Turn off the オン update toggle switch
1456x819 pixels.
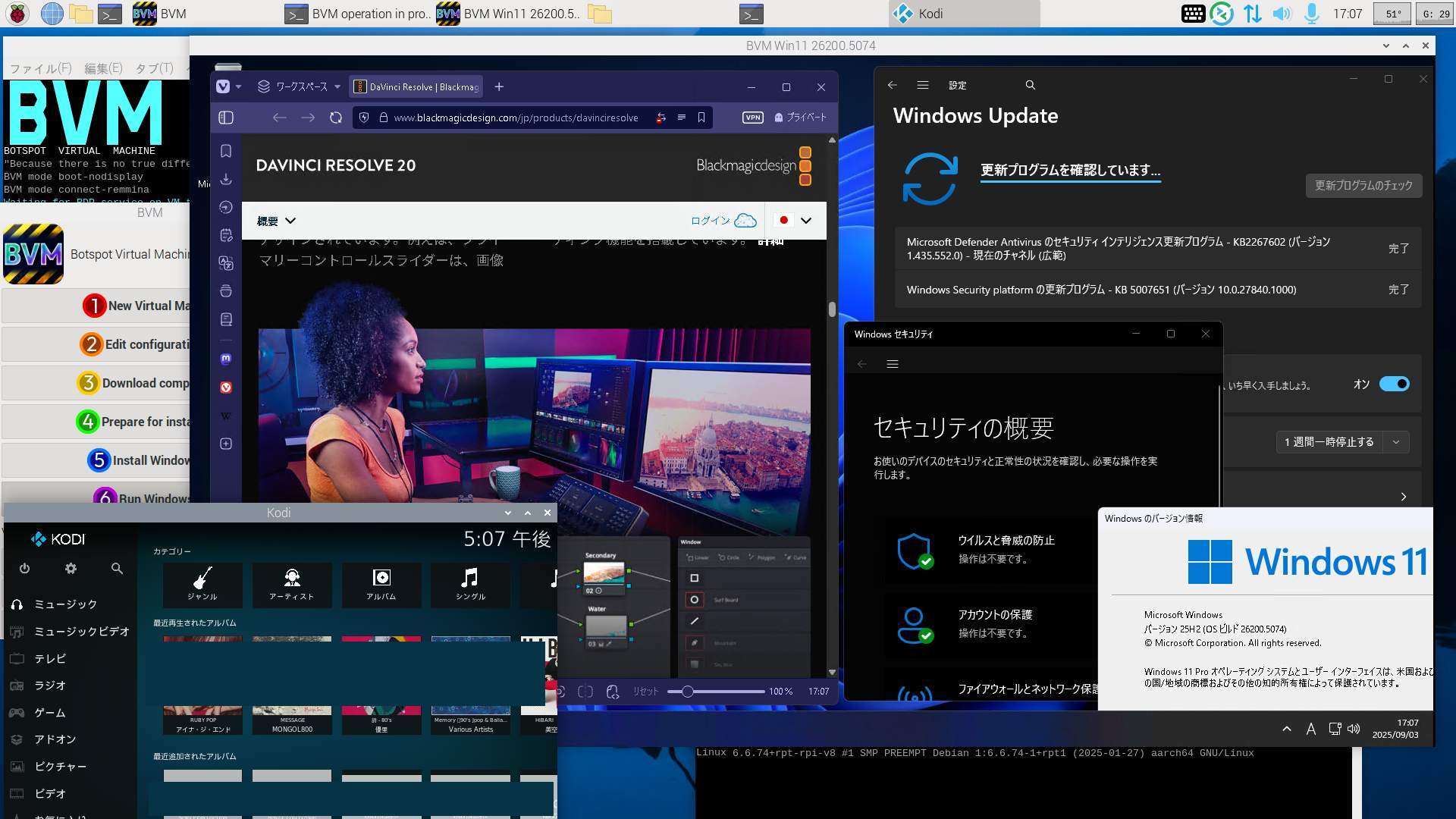[1394, 384]
